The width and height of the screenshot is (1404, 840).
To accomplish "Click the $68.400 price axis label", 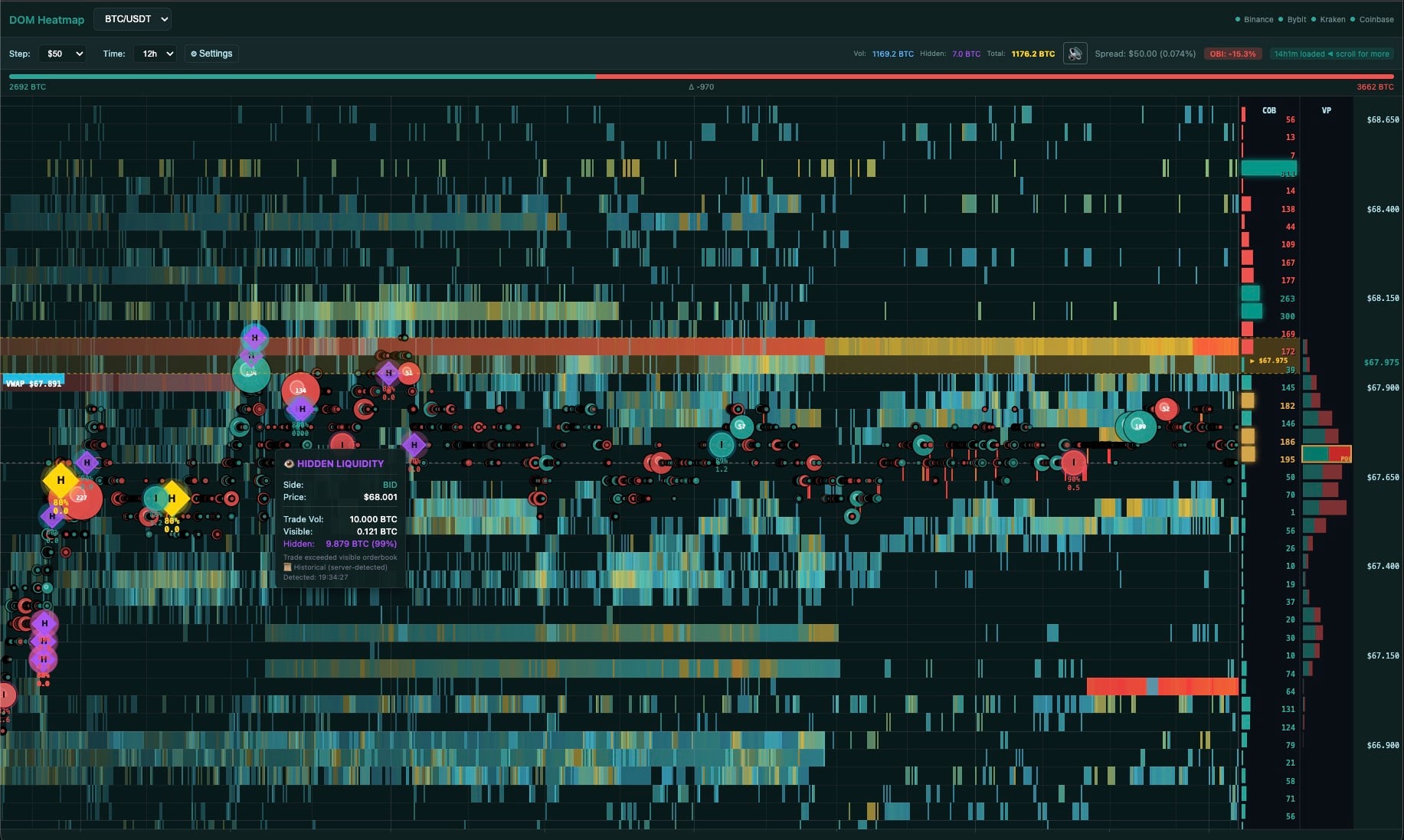I will [1383, 209].
